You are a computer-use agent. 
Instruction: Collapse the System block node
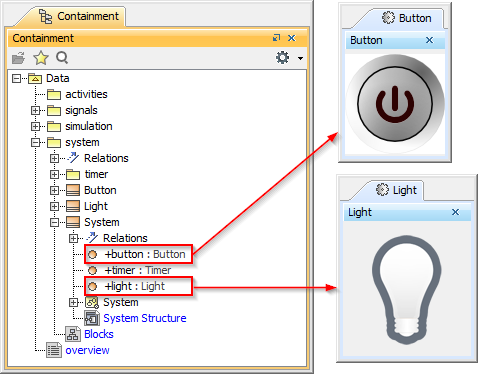[x=54, y=222]
